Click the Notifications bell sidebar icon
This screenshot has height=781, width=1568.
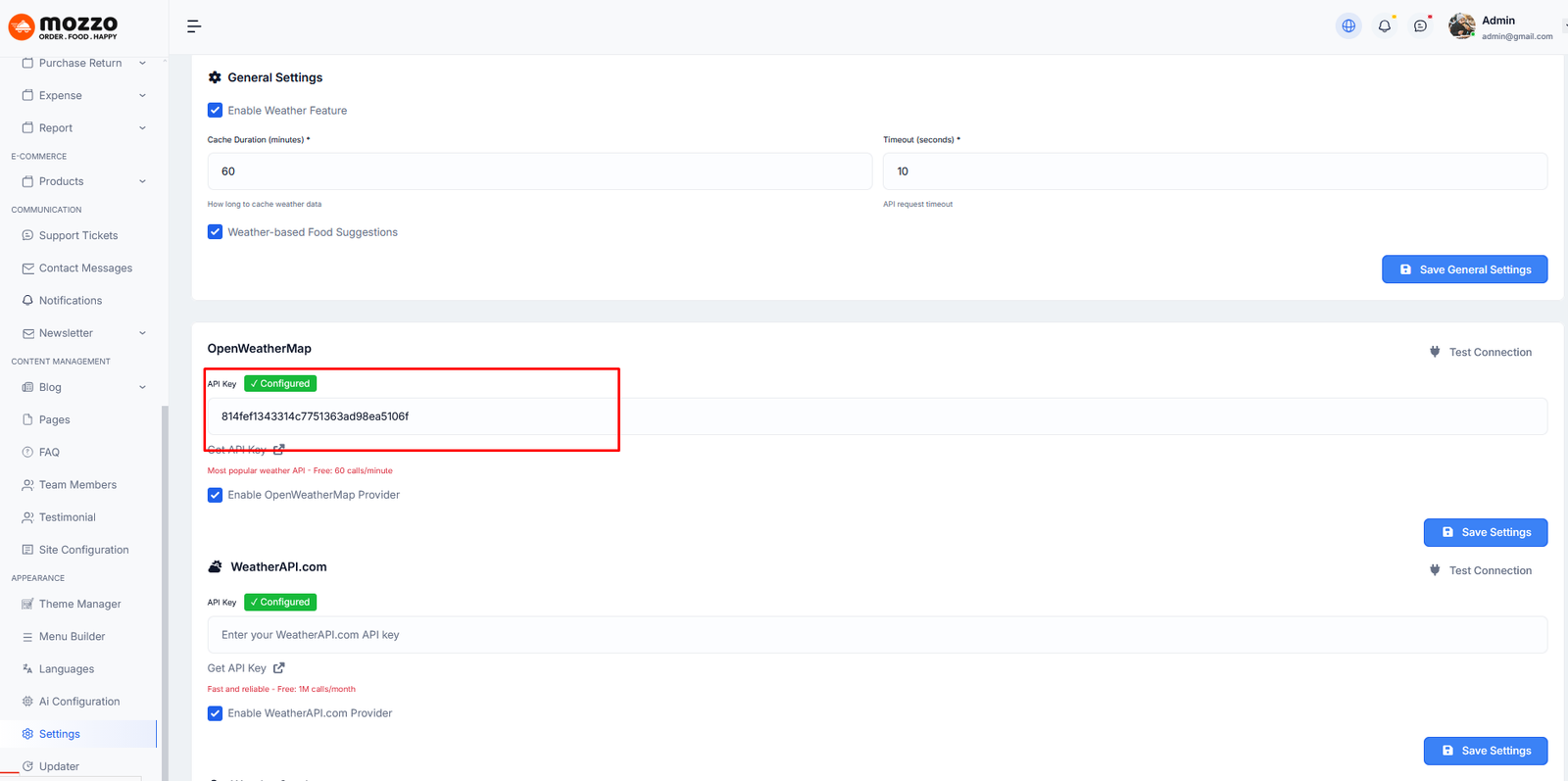27,301
